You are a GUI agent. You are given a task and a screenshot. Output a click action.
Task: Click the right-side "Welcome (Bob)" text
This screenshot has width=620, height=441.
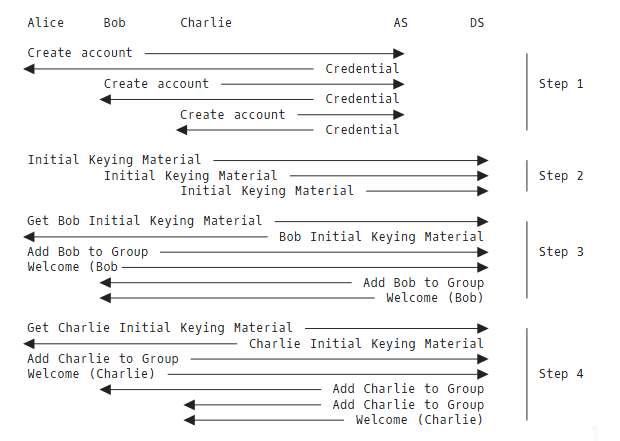point(435,298)
